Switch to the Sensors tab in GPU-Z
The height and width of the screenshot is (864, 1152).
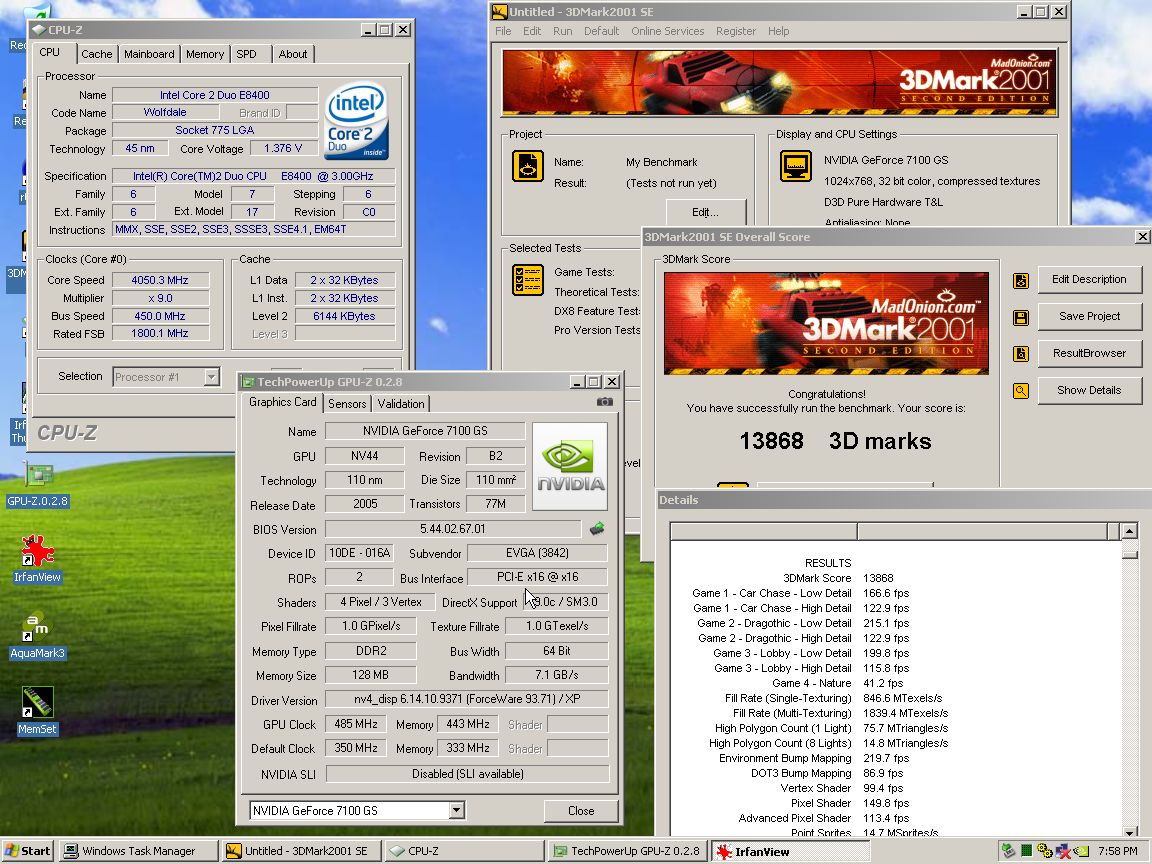point(347,403)
